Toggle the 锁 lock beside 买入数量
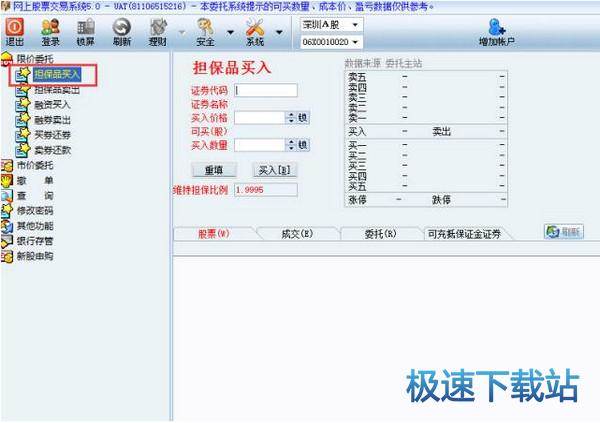 (303, 145)
